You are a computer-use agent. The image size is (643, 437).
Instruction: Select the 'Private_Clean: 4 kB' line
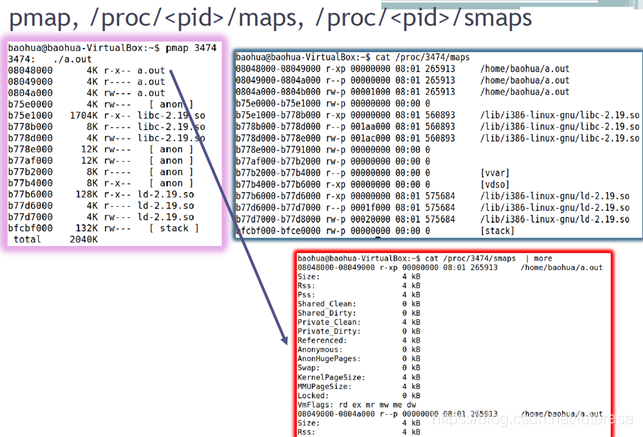pyautogui.click(x=359, y=322)
